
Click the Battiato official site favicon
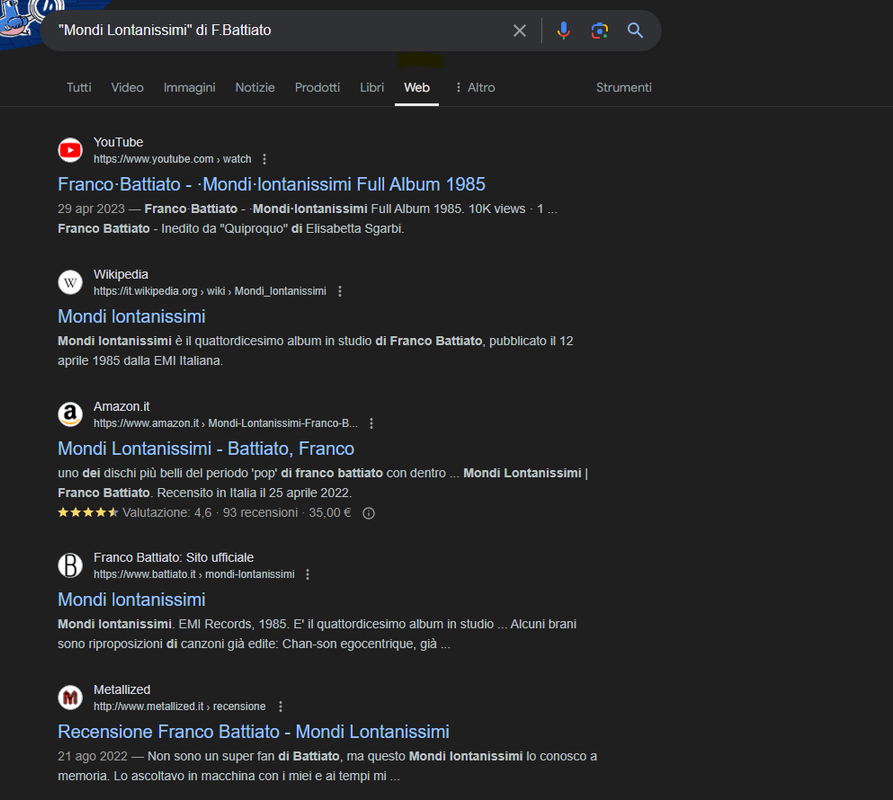pyautogui.click(x=70, y=565)
